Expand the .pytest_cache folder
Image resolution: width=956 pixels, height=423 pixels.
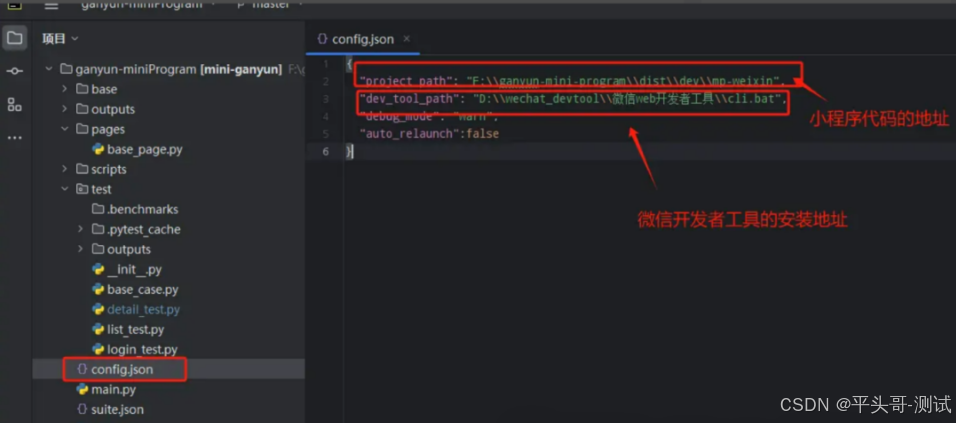80,229
